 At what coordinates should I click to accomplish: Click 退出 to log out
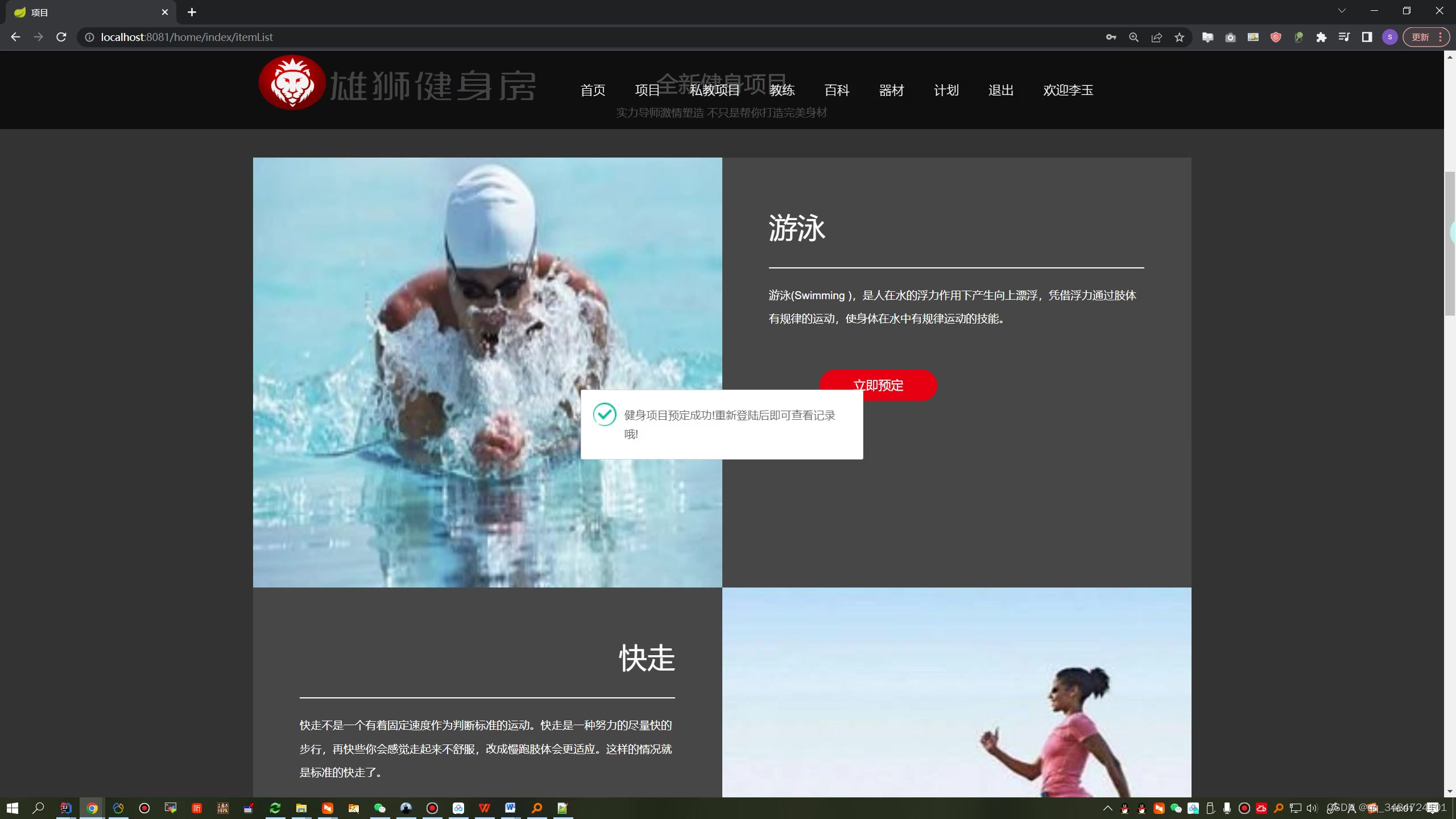(x=1000, y=90)
